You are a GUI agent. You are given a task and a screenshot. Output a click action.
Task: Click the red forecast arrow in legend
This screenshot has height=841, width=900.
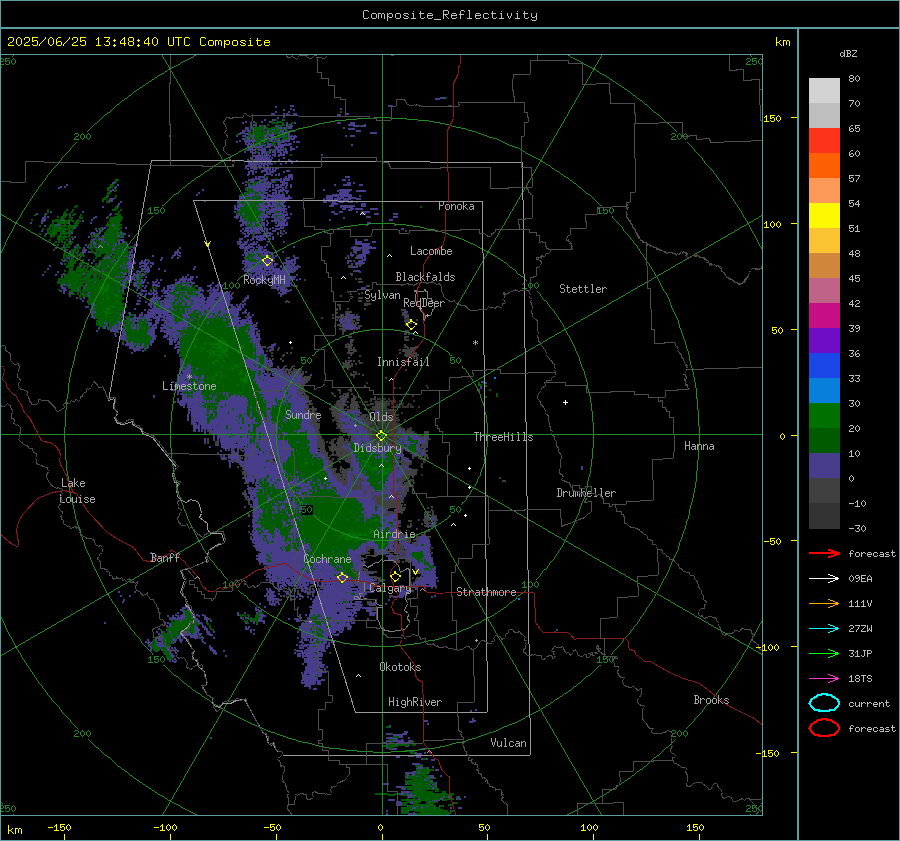(824, 553)
